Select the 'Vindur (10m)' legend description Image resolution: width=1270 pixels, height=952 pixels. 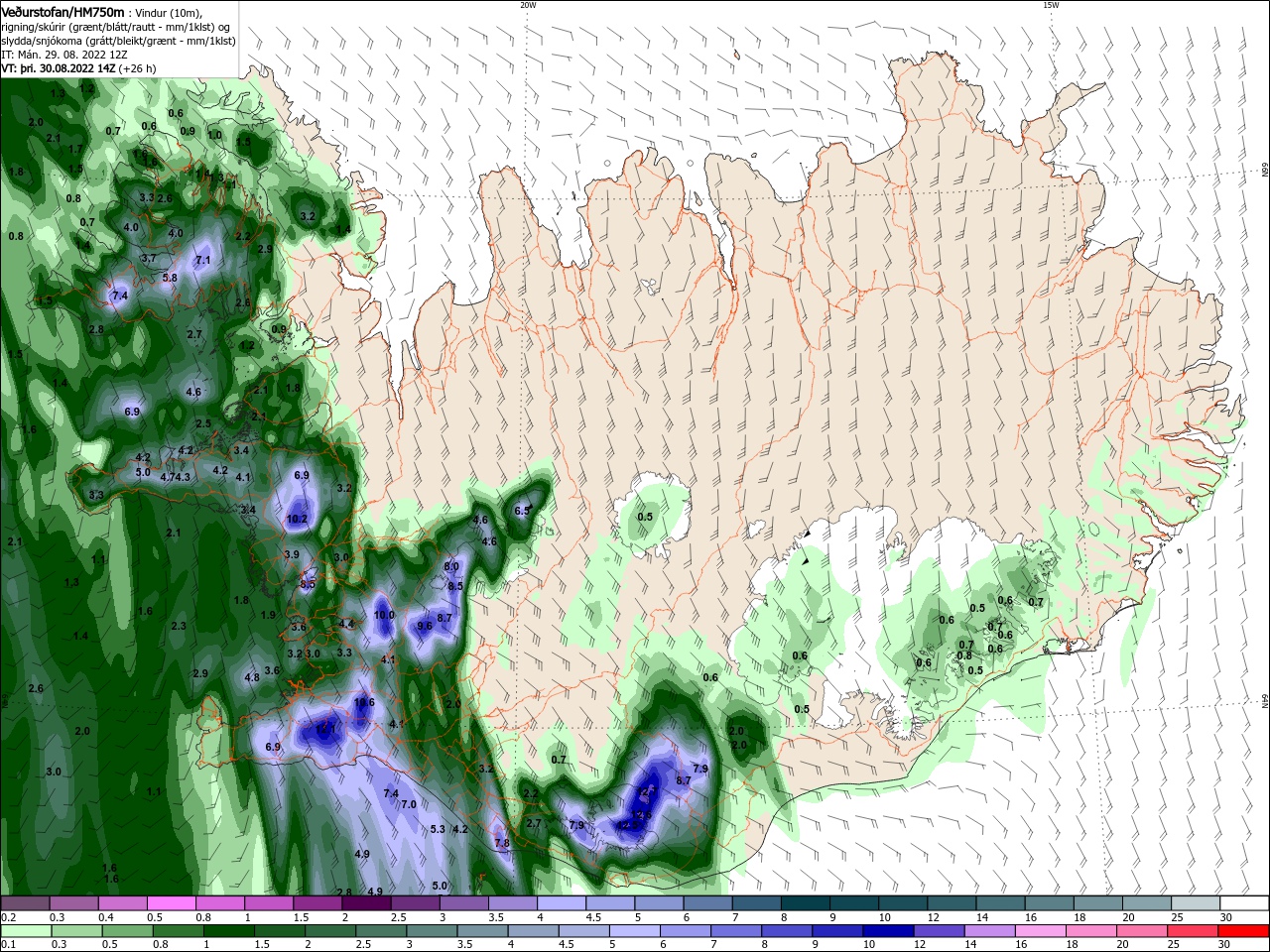coord(169,13)
